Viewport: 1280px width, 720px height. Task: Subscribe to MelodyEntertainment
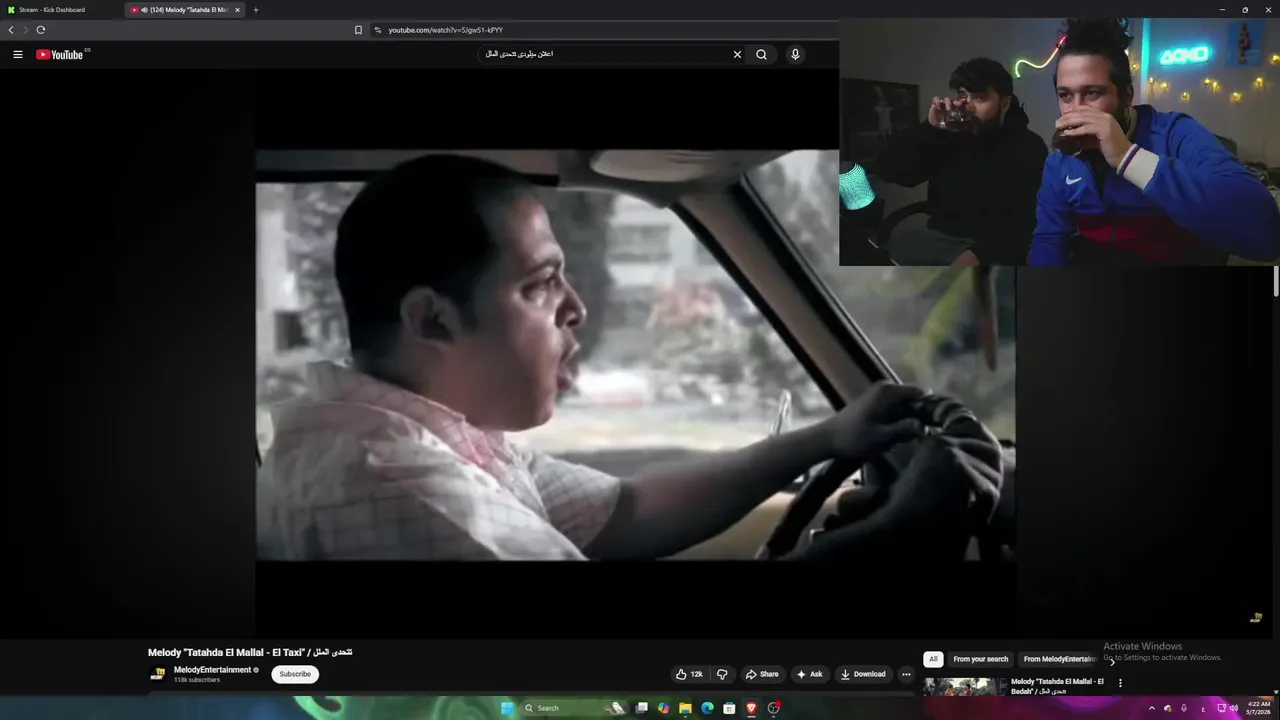pyautogui.click(x=295, y=674)
